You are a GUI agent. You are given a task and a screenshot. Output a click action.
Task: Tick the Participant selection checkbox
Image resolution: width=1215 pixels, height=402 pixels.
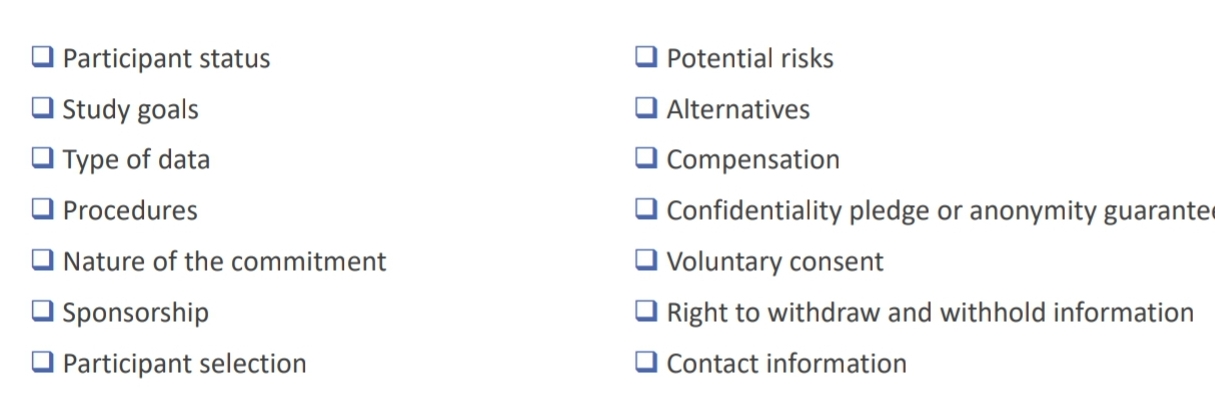(x=43, y=362)
